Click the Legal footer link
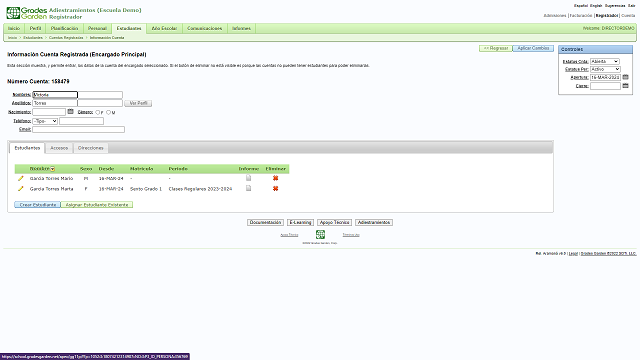This screenshot has width=640, height=360. click(573, 253)
